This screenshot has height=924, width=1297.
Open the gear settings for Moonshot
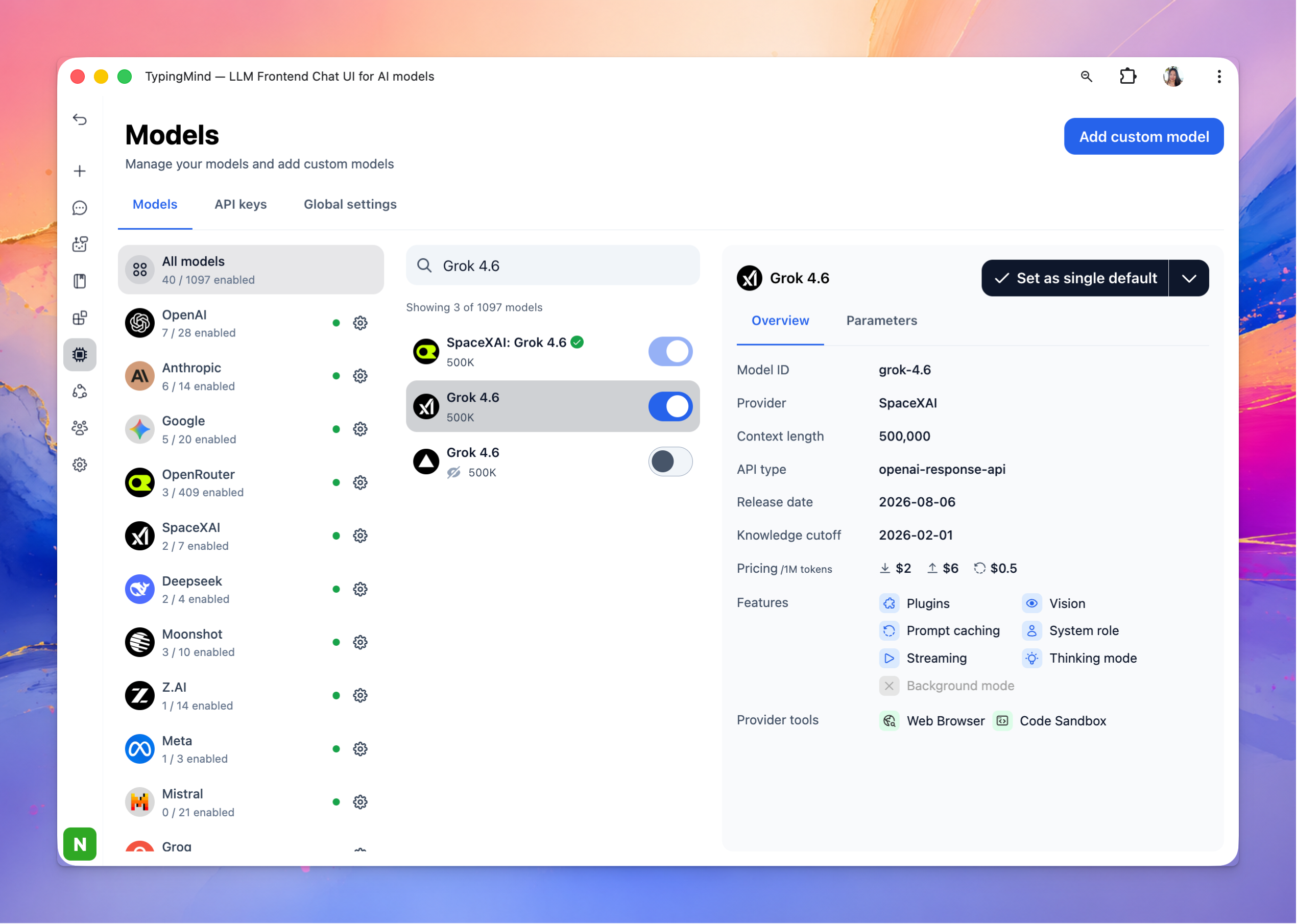[360, 642]
